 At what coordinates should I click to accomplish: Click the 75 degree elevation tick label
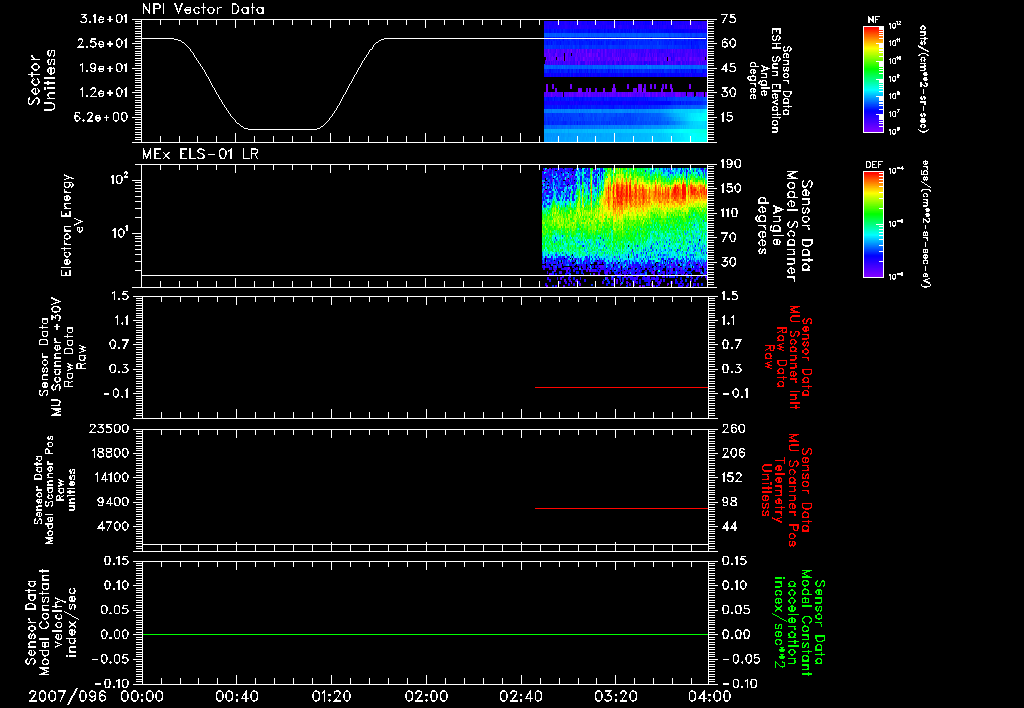(729, 18)
